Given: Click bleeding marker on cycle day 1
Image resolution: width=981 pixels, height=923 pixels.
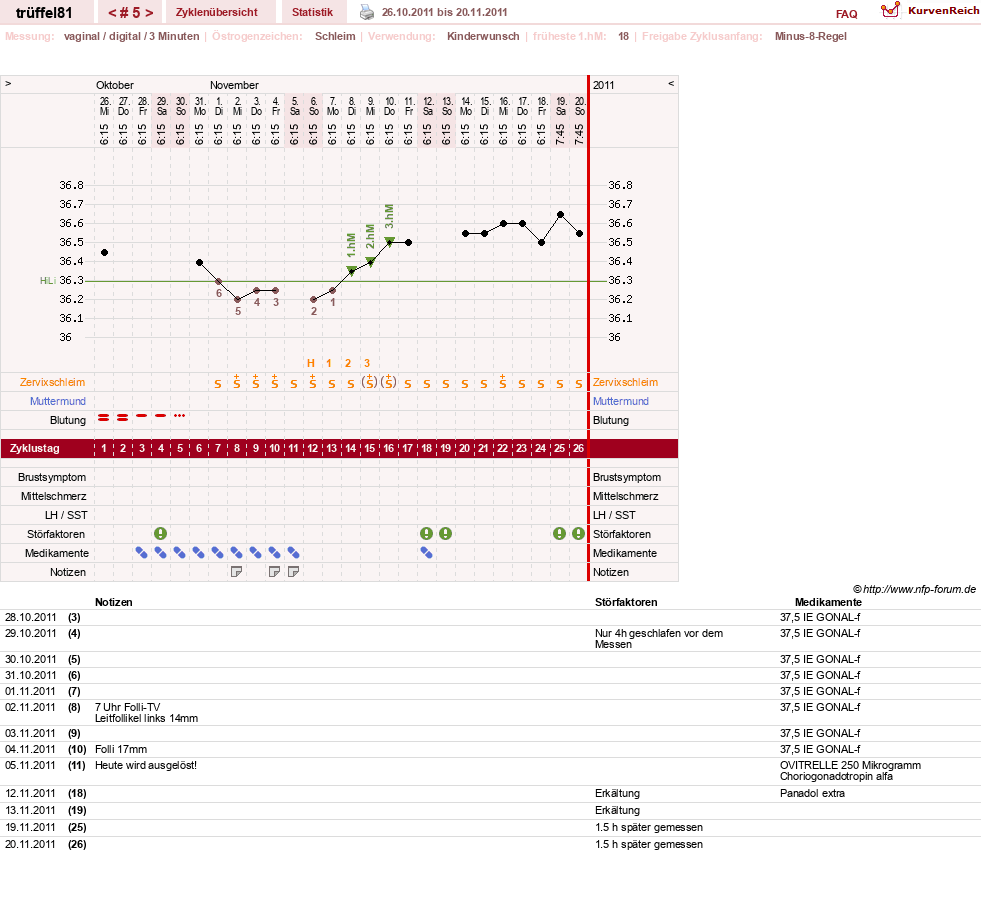Looking at the screenshot, I should click(104, 417).
